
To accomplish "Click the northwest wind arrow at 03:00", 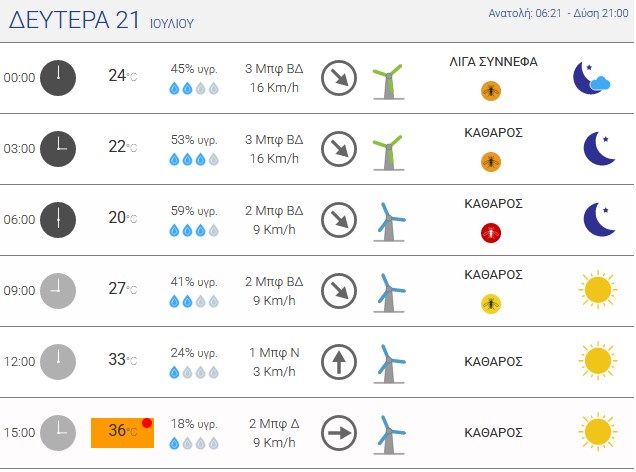I will [339, 149].
